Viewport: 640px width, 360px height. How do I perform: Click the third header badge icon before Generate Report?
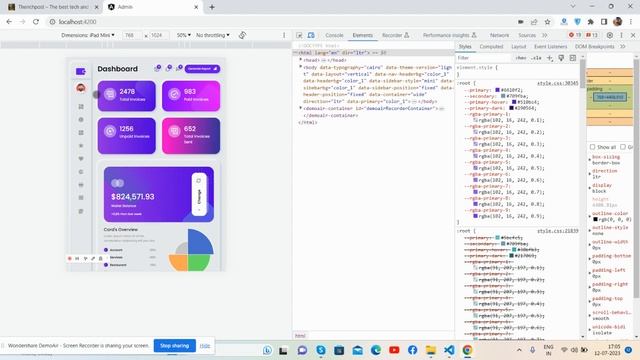click(179, 68)
